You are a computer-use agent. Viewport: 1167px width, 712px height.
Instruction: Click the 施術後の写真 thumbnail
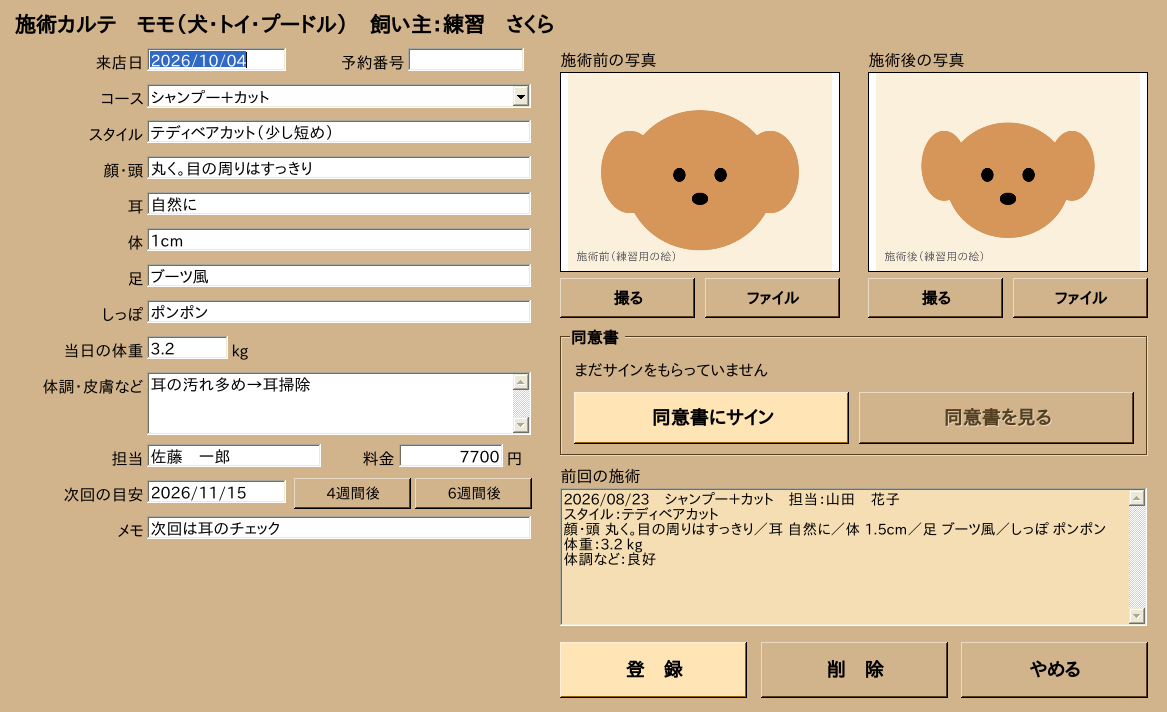pyautogui.click(x=1008, y=172)
